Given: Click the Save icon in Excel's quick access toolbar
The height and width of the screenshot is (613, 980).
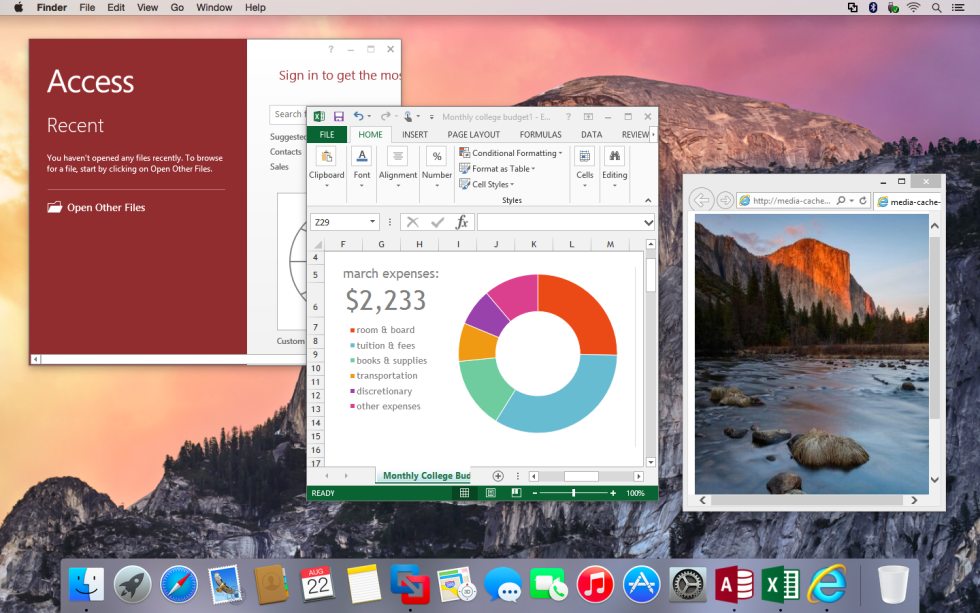Looking at the screenshot, I should (x=339, y=116).
